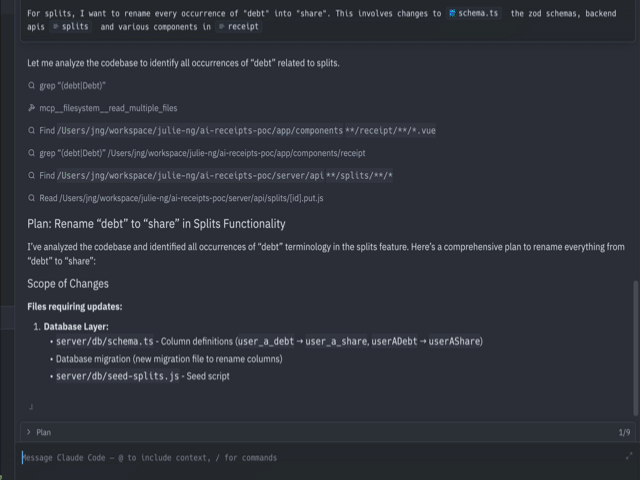Open mcp__filesystem__read_multiple_files tool call
The height and width of the screenshot is (480, 640).
[x=108, y=108]
